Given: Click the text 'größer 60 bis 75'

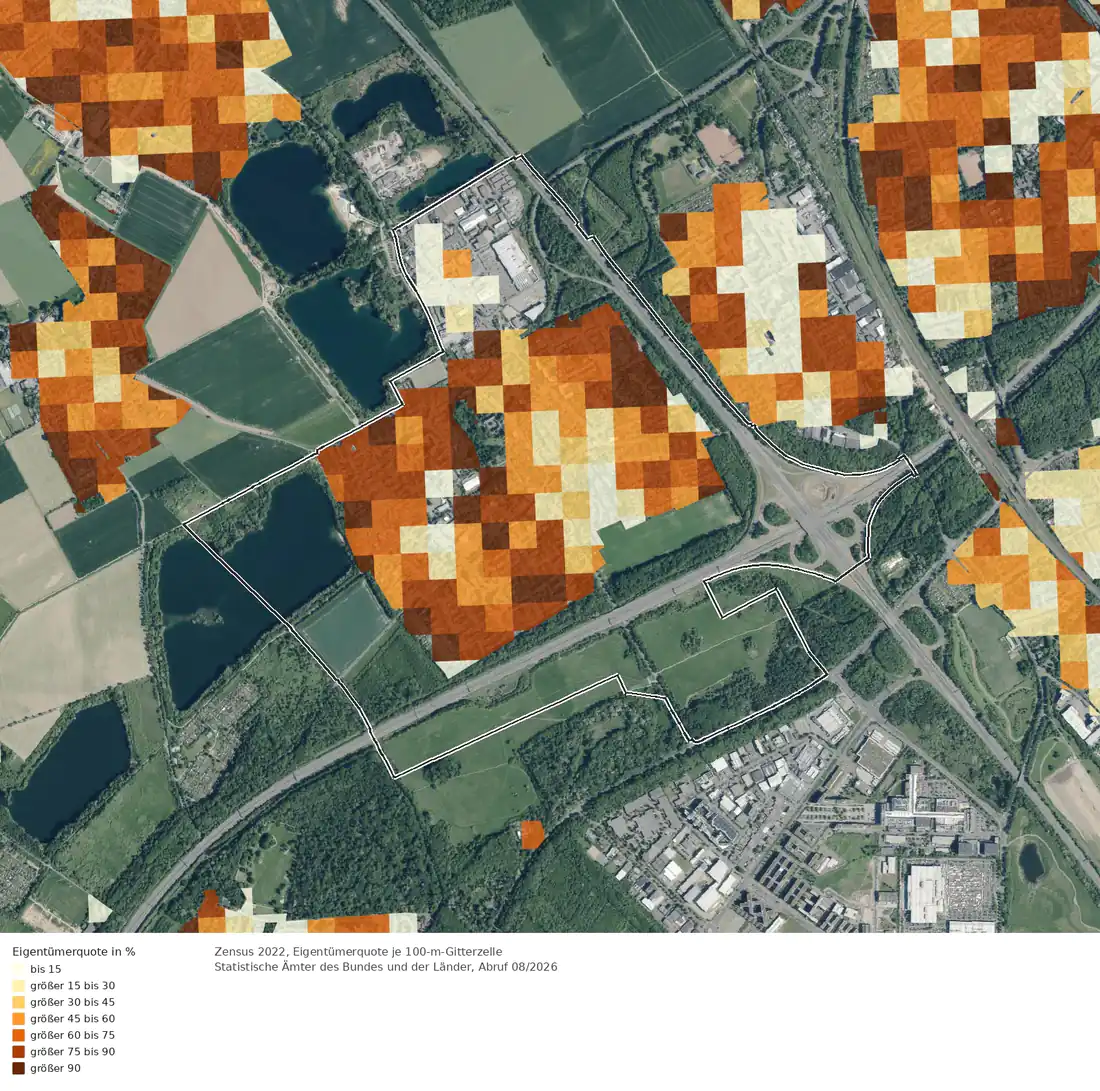Looking at the screenshot, I should tap(72, 1035).
